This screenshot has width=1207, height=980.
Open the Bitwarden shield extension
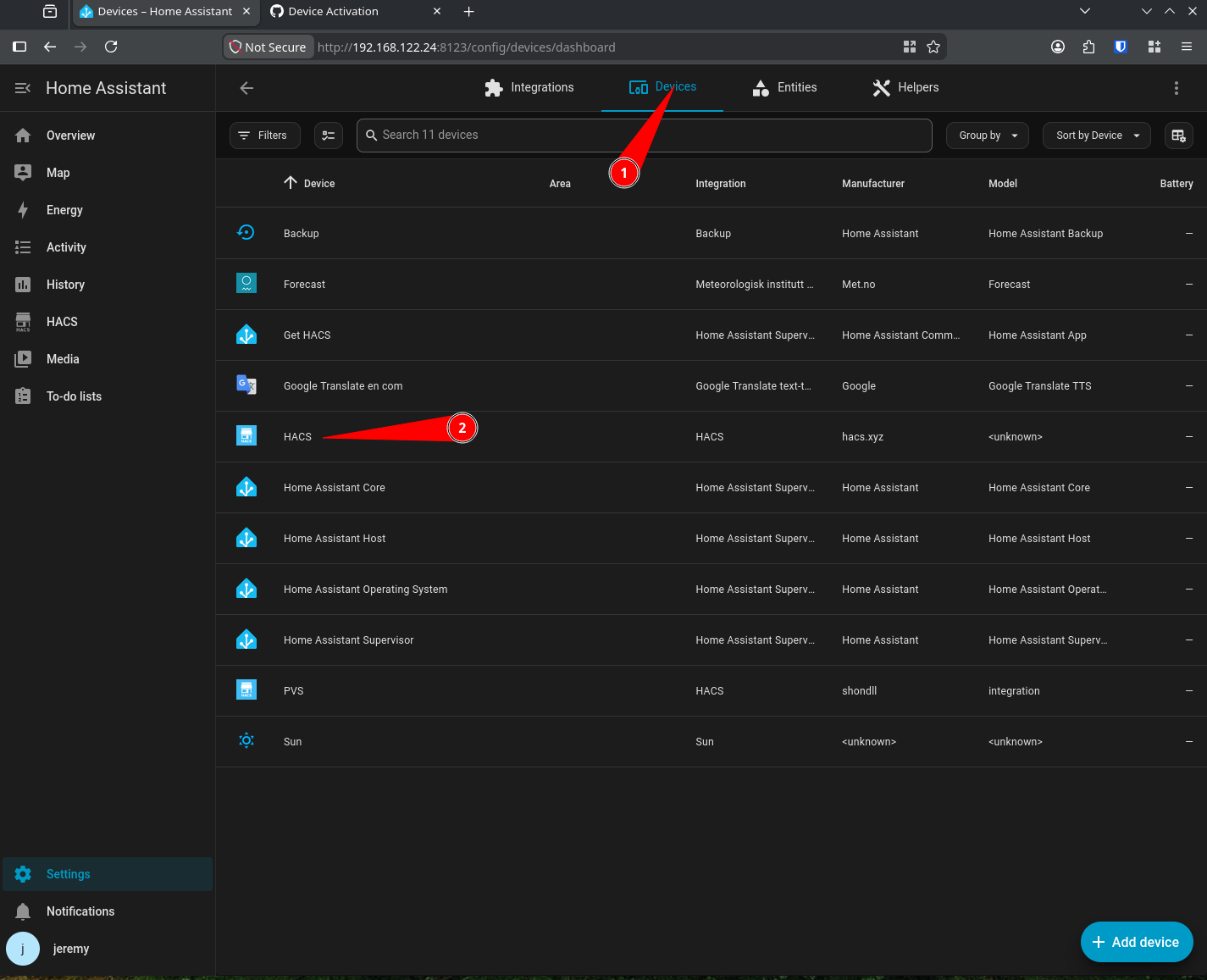(x=1121, y=47)
